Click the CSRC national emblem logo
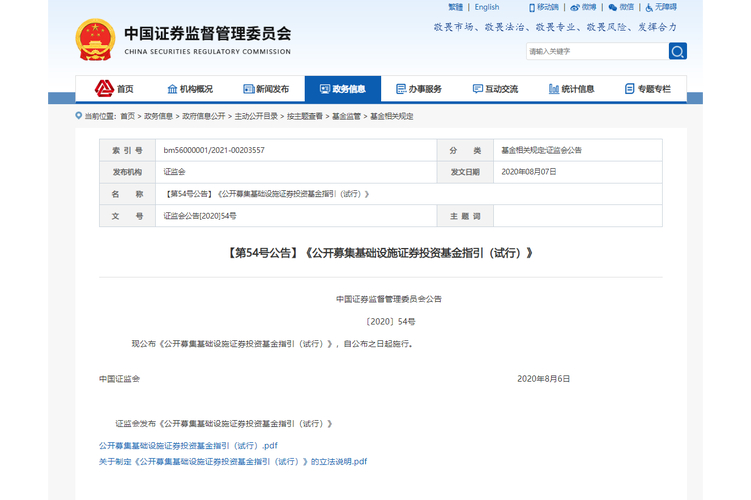Screen dimensions: 751x500 95,40
